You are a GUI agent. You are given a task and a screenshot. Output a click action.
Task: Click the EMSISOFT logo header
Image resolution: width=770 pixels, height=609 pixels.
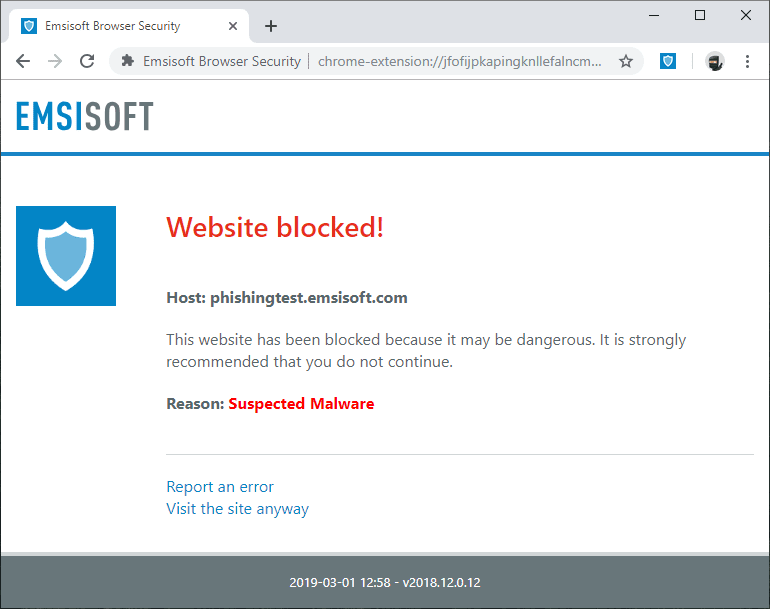(84, 116)
